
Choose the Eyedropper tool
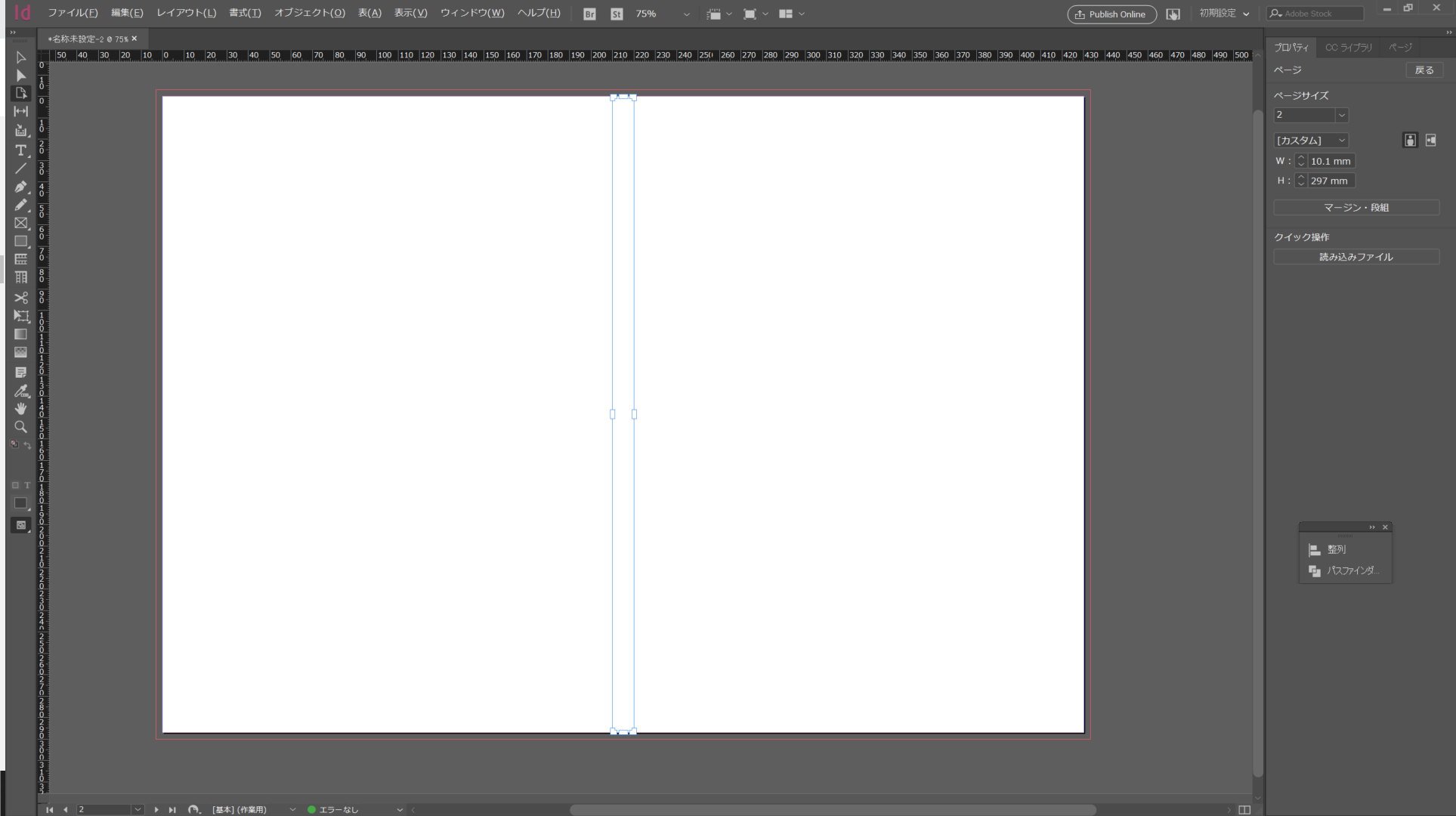pyautogui.click(x=20, y=391)
